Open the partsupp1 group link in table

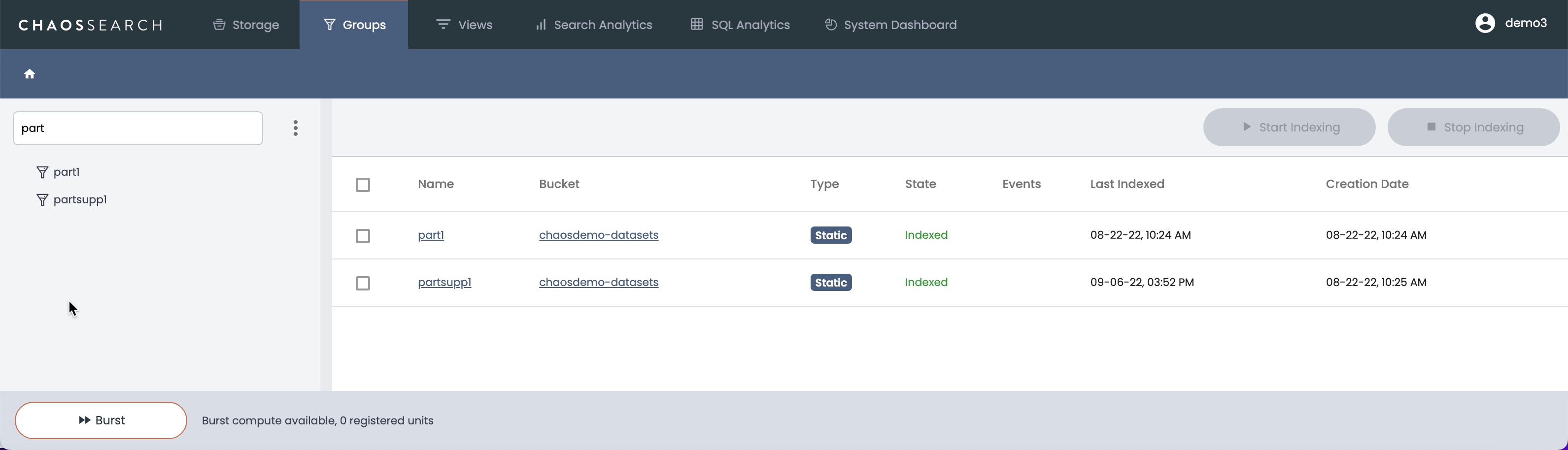(444, 282)
